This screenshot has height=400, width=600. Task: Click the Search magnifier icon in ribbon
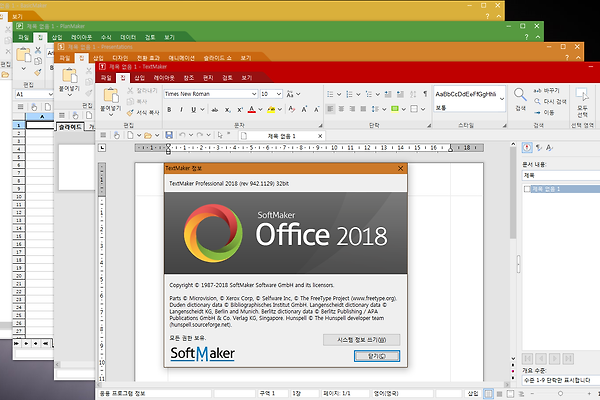pyautogui.click(x=521, y=93)
